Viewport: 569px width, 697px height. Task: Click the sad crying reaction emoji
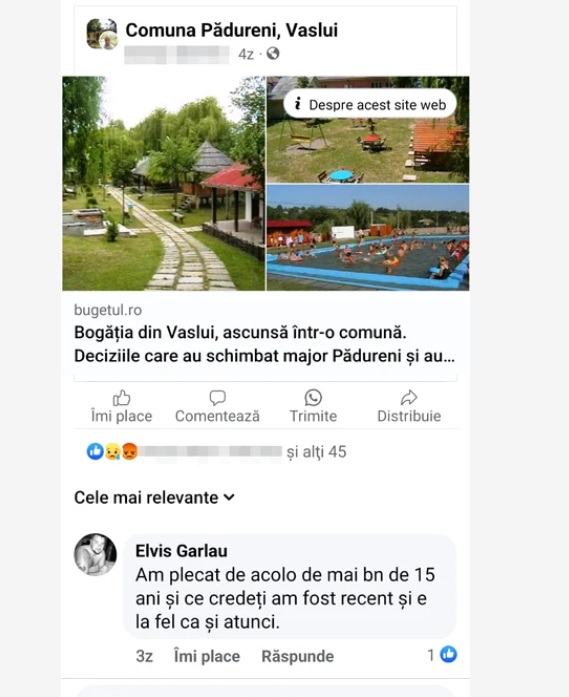coord(112,451)
